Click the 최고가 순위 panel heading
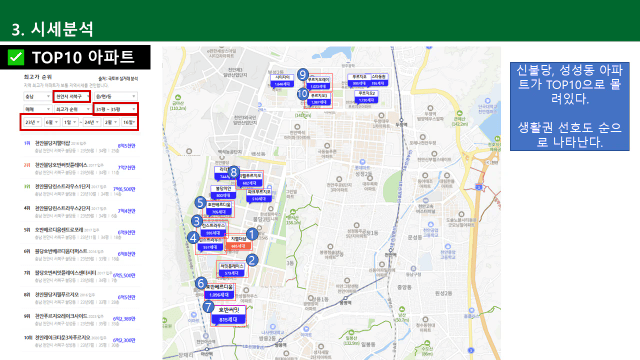640x360 pixels. point(38,77)
